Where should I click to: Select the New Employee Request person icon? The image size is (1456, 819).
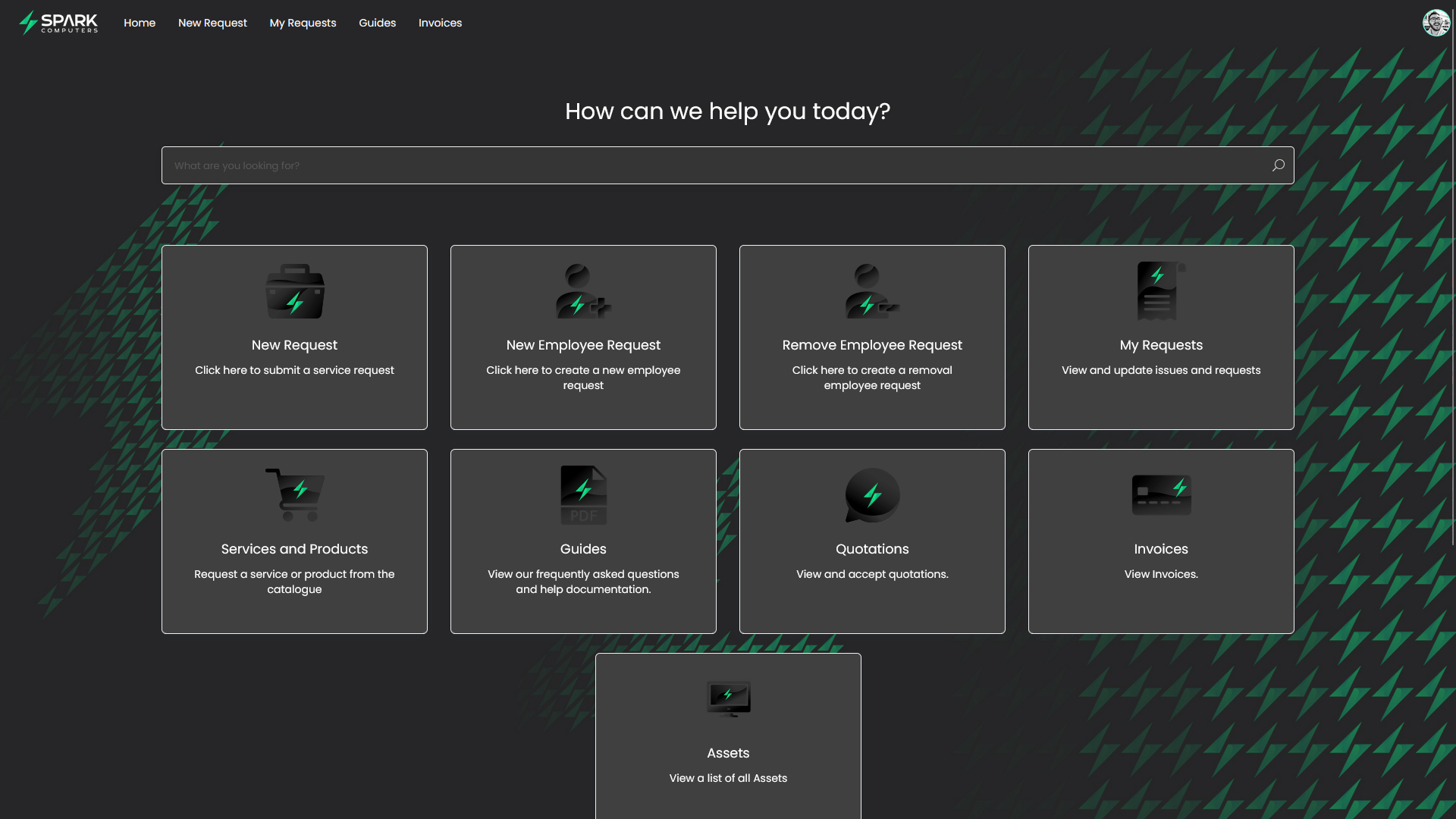pyautogui.click(x=582, y=291)
